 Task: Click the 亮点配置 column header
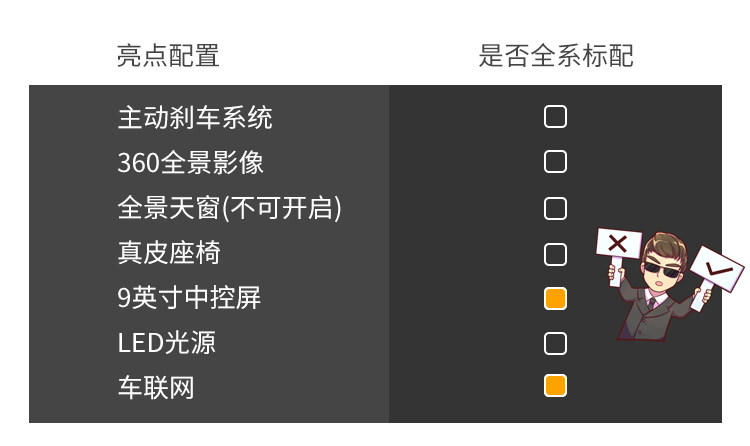tap(168, 56)
